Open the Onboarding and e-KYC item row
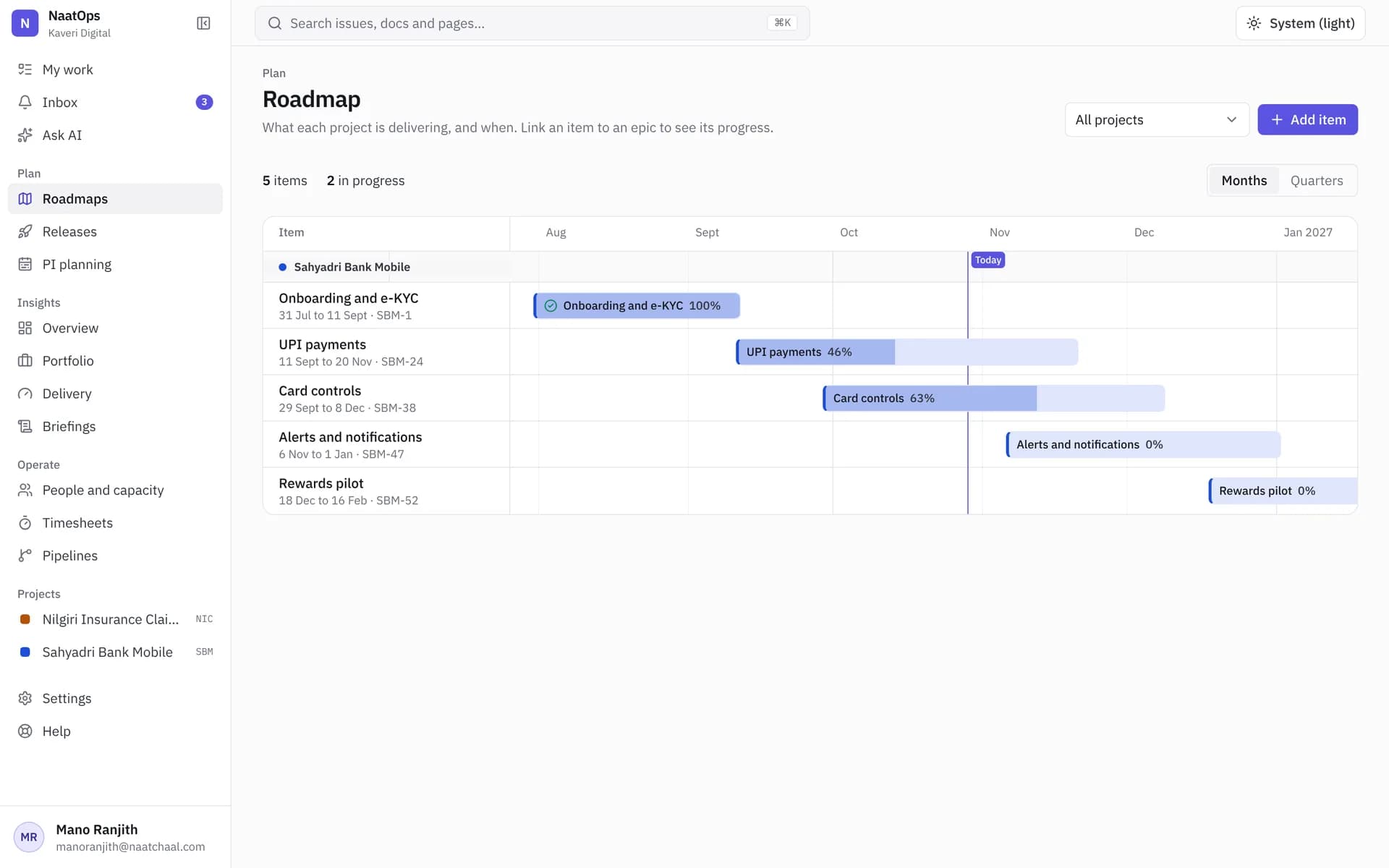The image size is (1389, 868). [x=386, y=305]
